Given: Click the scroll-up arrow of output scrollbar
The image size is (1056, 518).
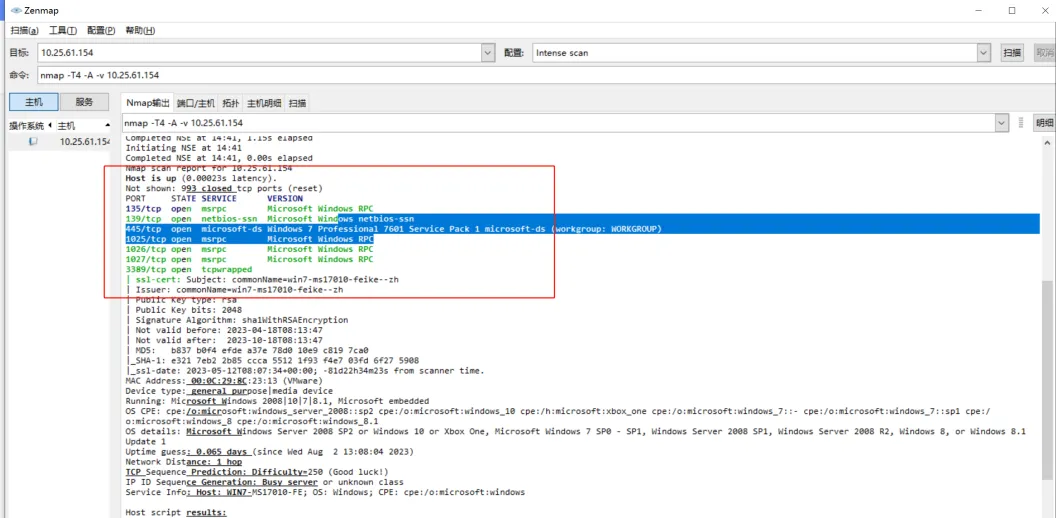Looking at the screenshot, I should [x=1047, y=141].
